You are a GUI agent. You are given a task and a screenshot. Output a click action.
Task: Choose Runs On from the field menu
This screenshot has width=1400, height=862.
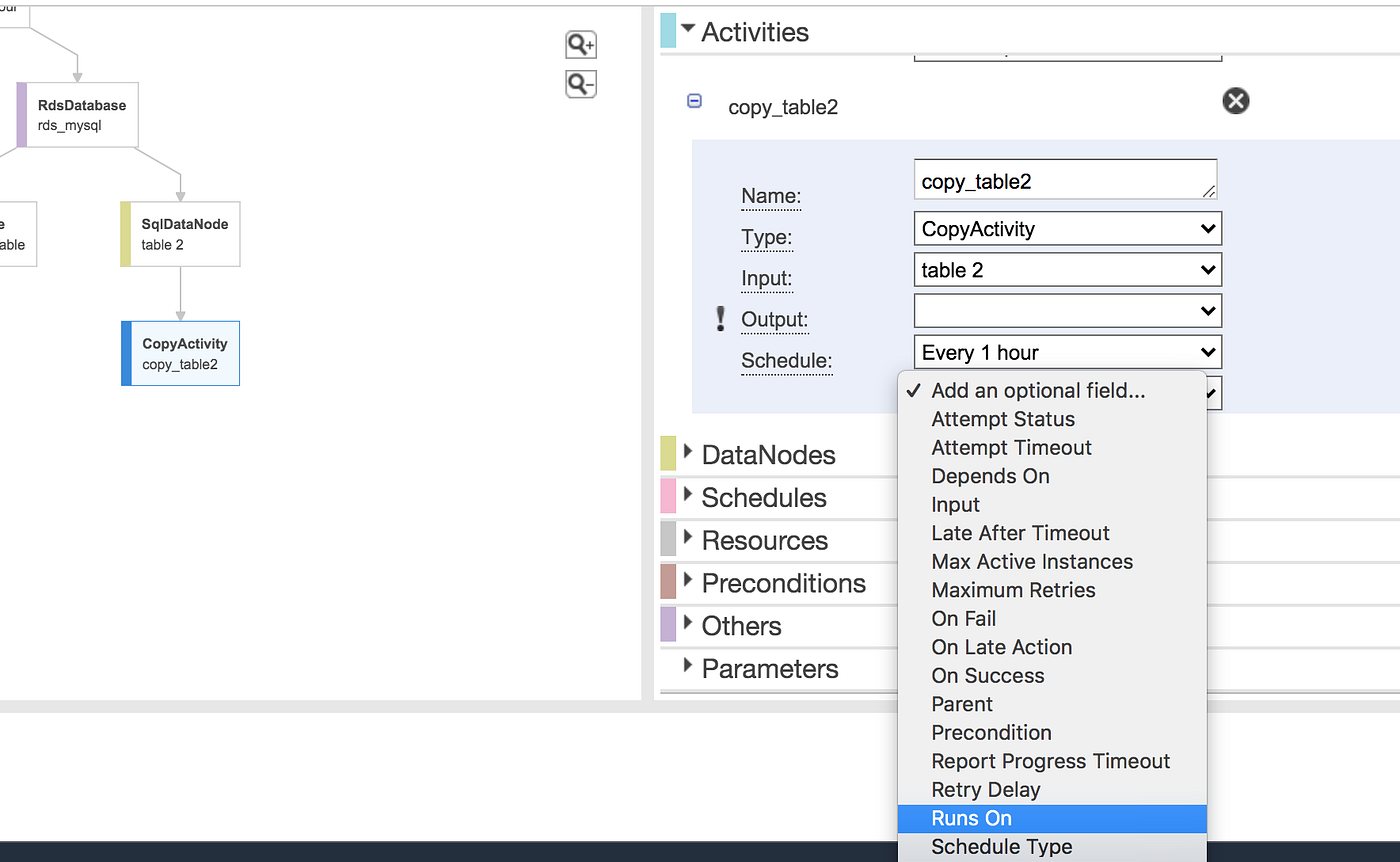(x=971, y=818)
